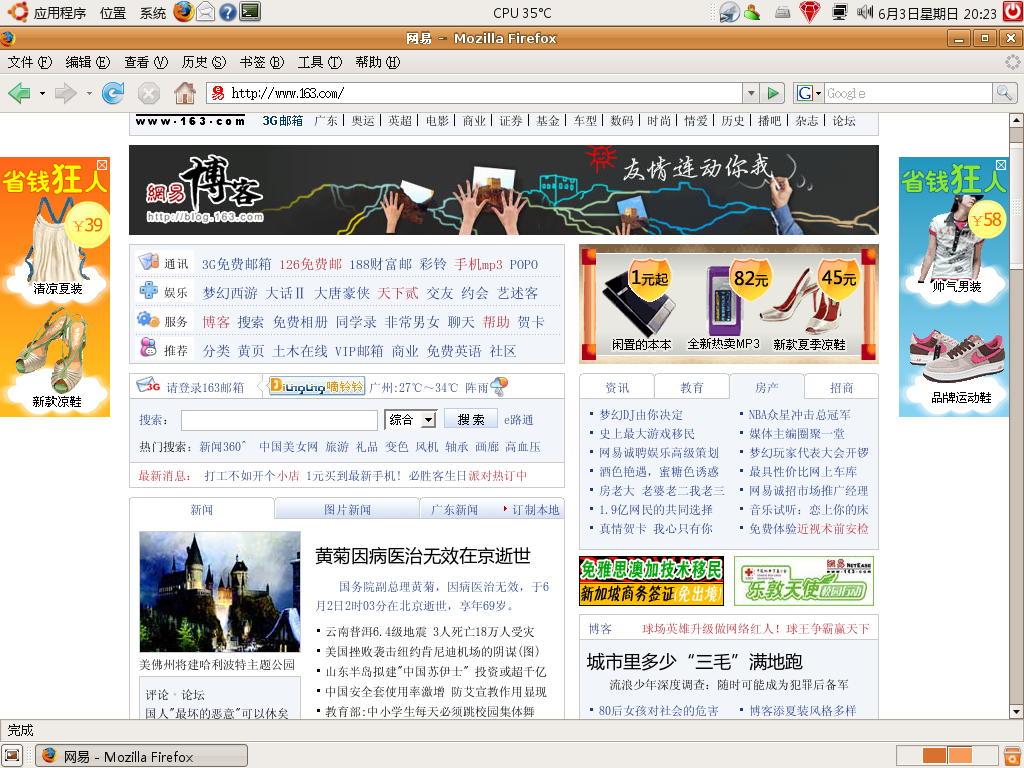Click the 订制本地 link
Viewport: 1024px width, 768px height.
point(535,510)
